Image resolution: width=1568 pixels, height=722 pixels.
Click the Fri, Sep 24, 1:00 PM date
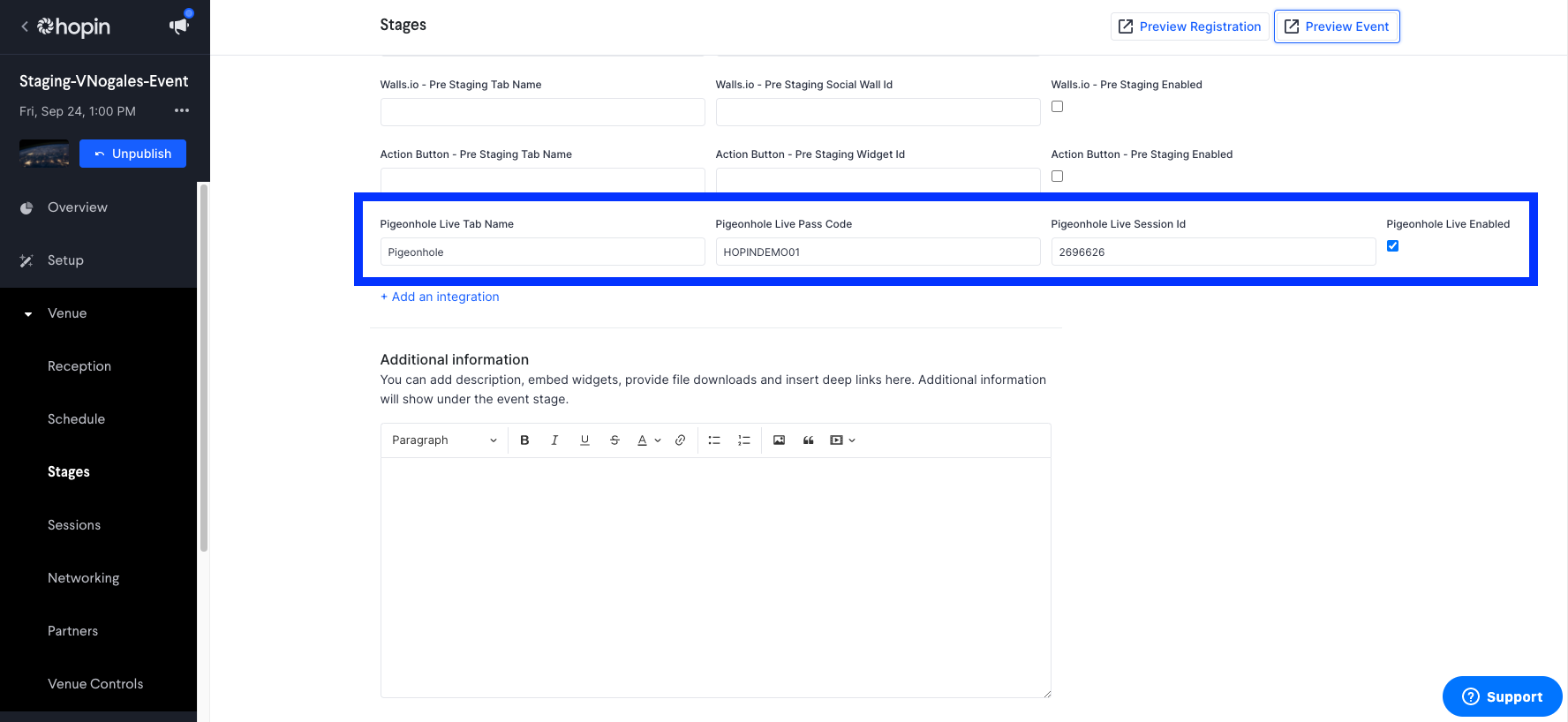[x=78, y=111]
